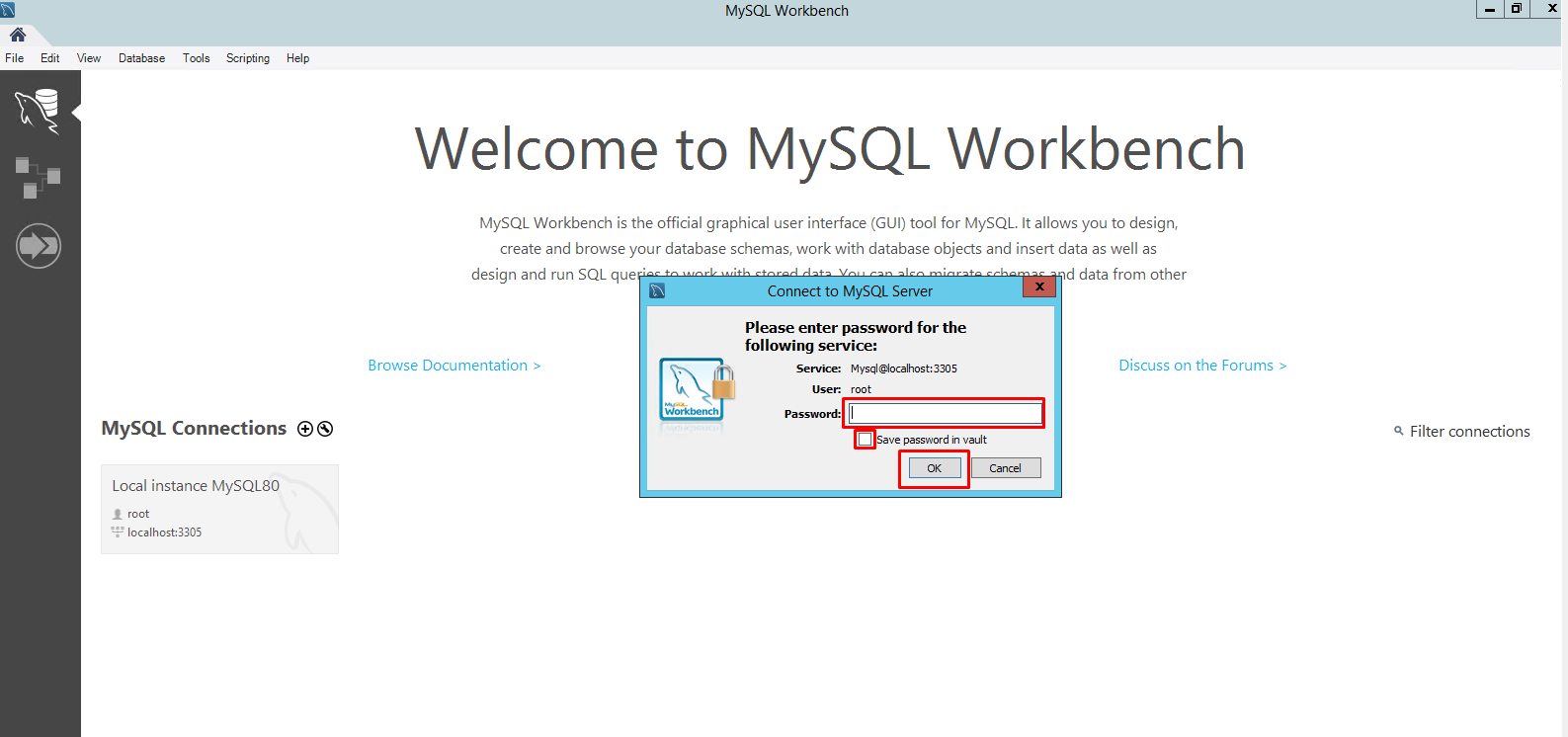The image size is (1568, 737).
Task: Open the Models sidebar icon
Action: 38,178
